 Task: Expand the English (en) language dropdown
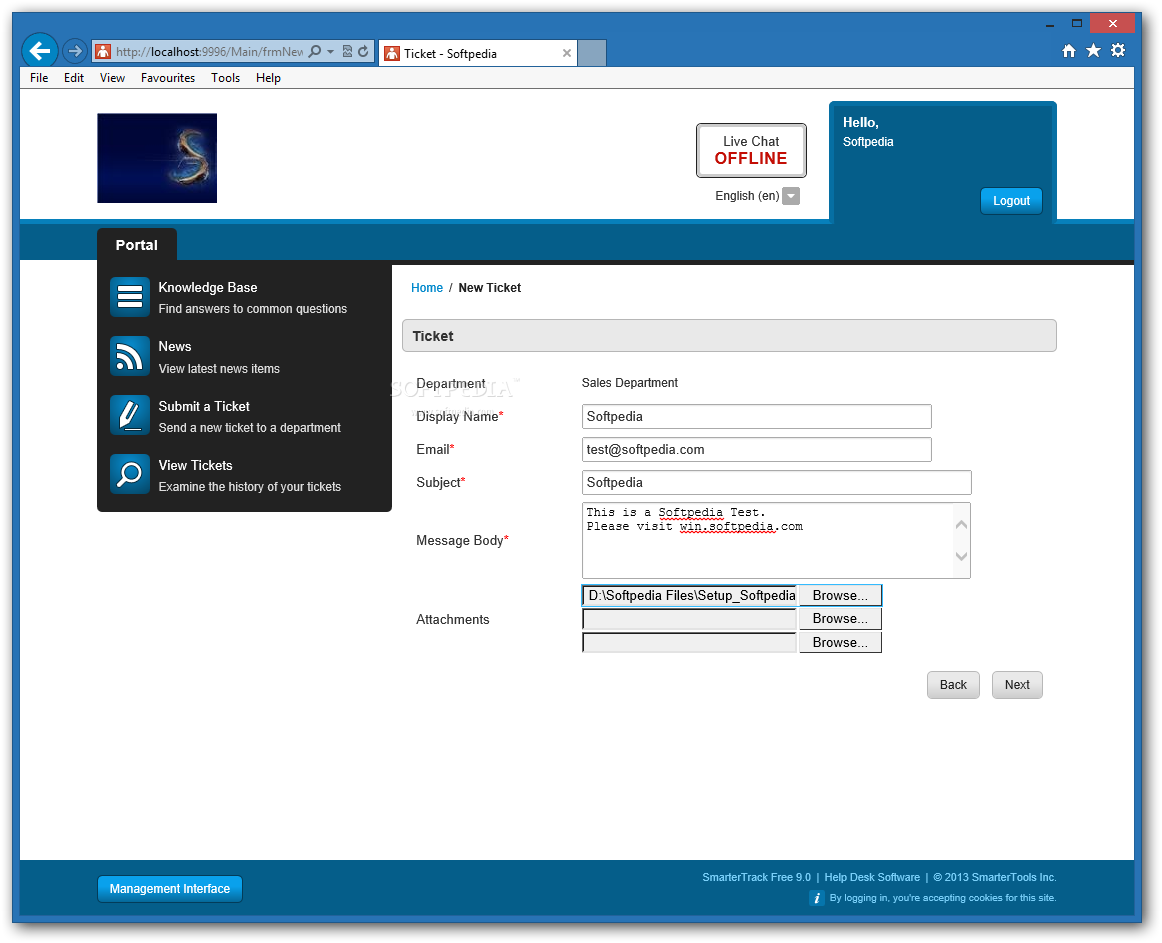tap(791, 196)
